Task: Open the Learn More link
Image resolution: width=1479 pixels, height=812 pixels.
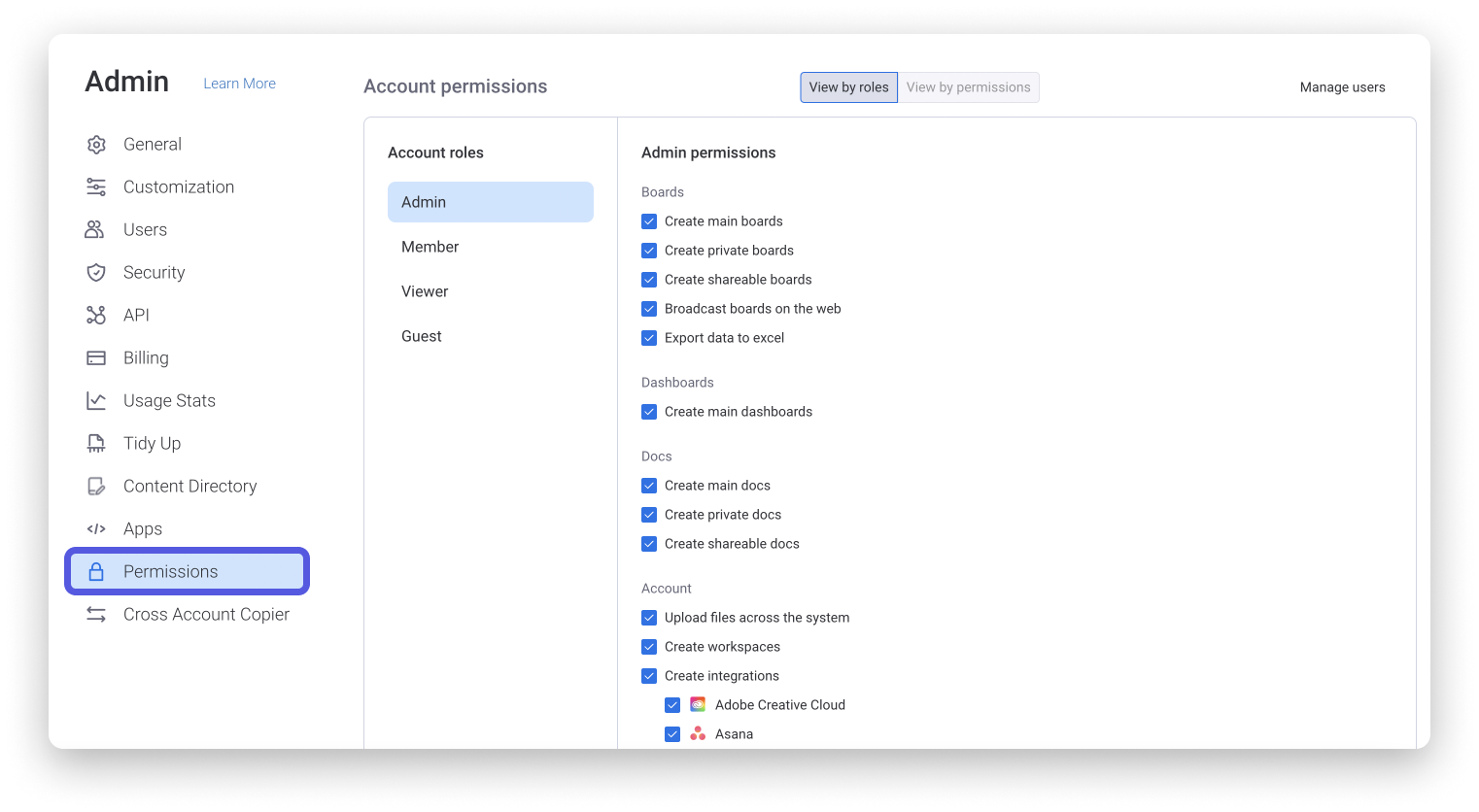Action: pyautogui.click(x=240, y=84)
